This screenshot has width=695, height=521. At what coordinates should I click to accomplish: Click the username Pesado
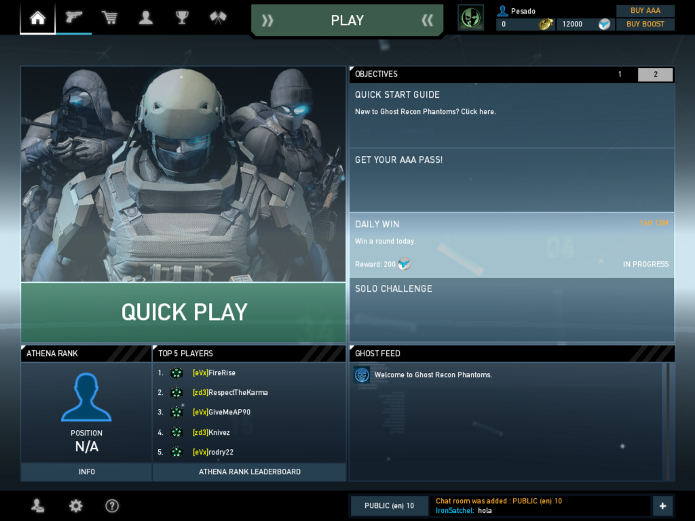click(523, 11)
